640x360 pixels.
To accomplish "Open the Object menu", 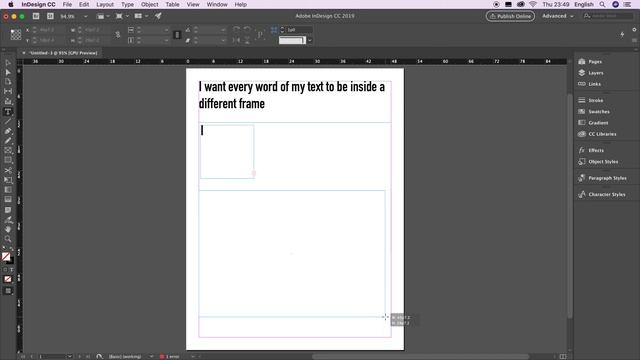I will 149,4.
